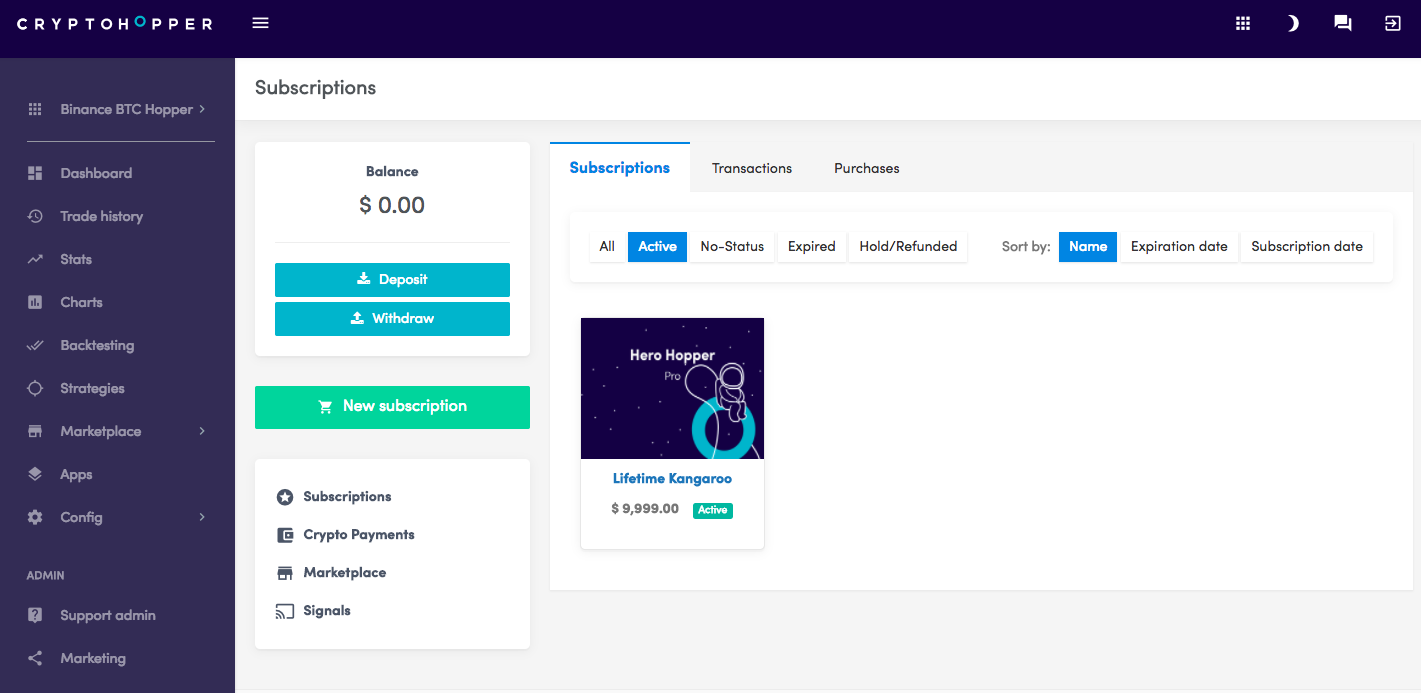1421x693 pixels.
Task: Expand the Config submenu chevron
Action: pyautogui.click(x=202, y=517)
